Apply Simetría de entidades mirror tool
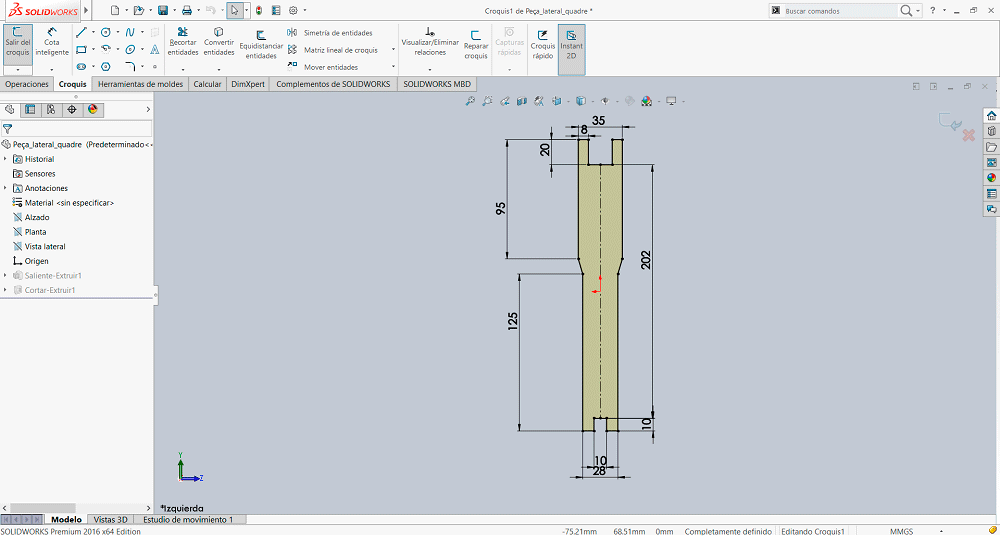Viewport: 1000px width, 536px height. tap(330, 33)
